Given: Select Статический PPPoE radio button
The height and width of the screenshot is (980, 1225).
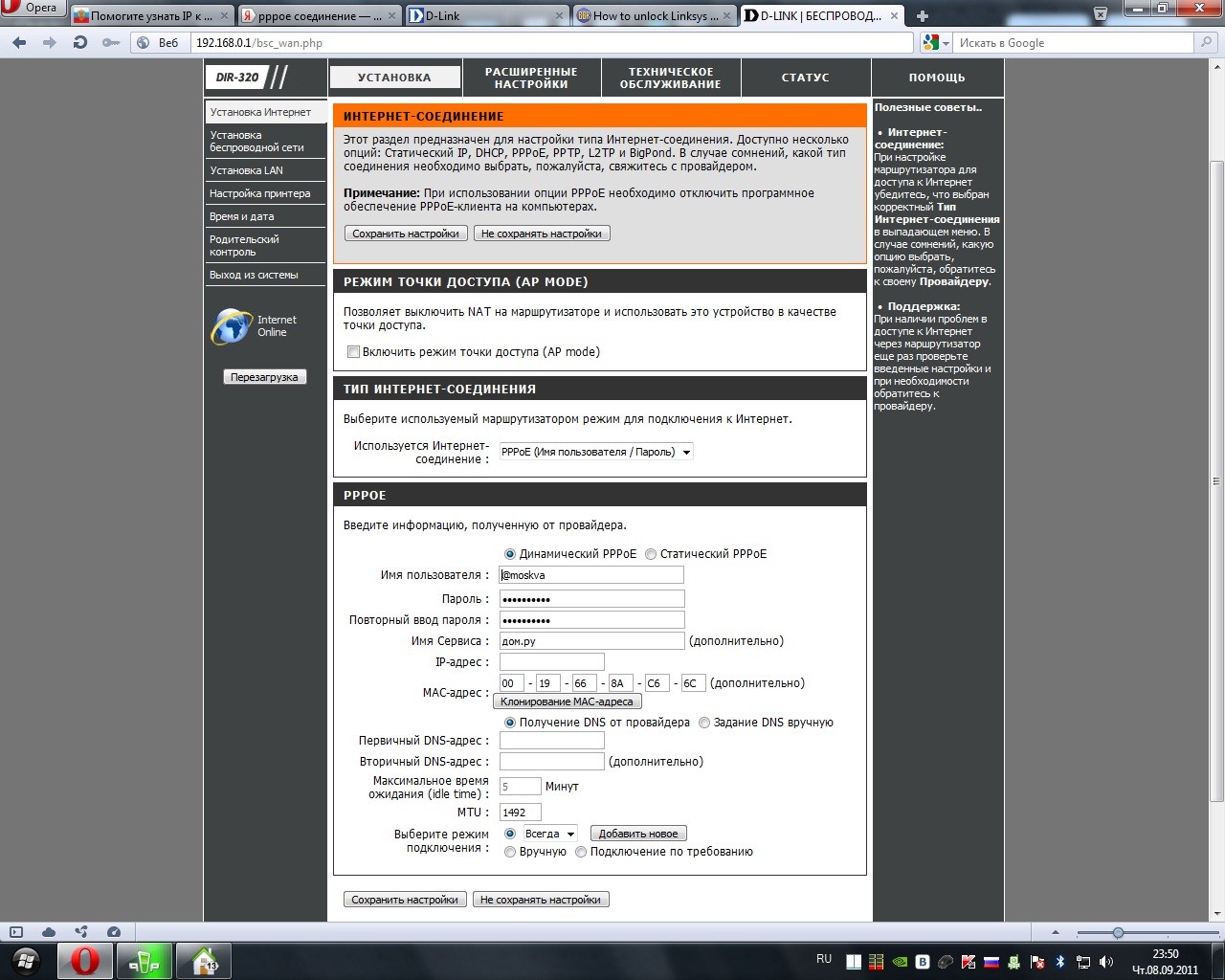Looking at the screenshot, I should 651,554.
